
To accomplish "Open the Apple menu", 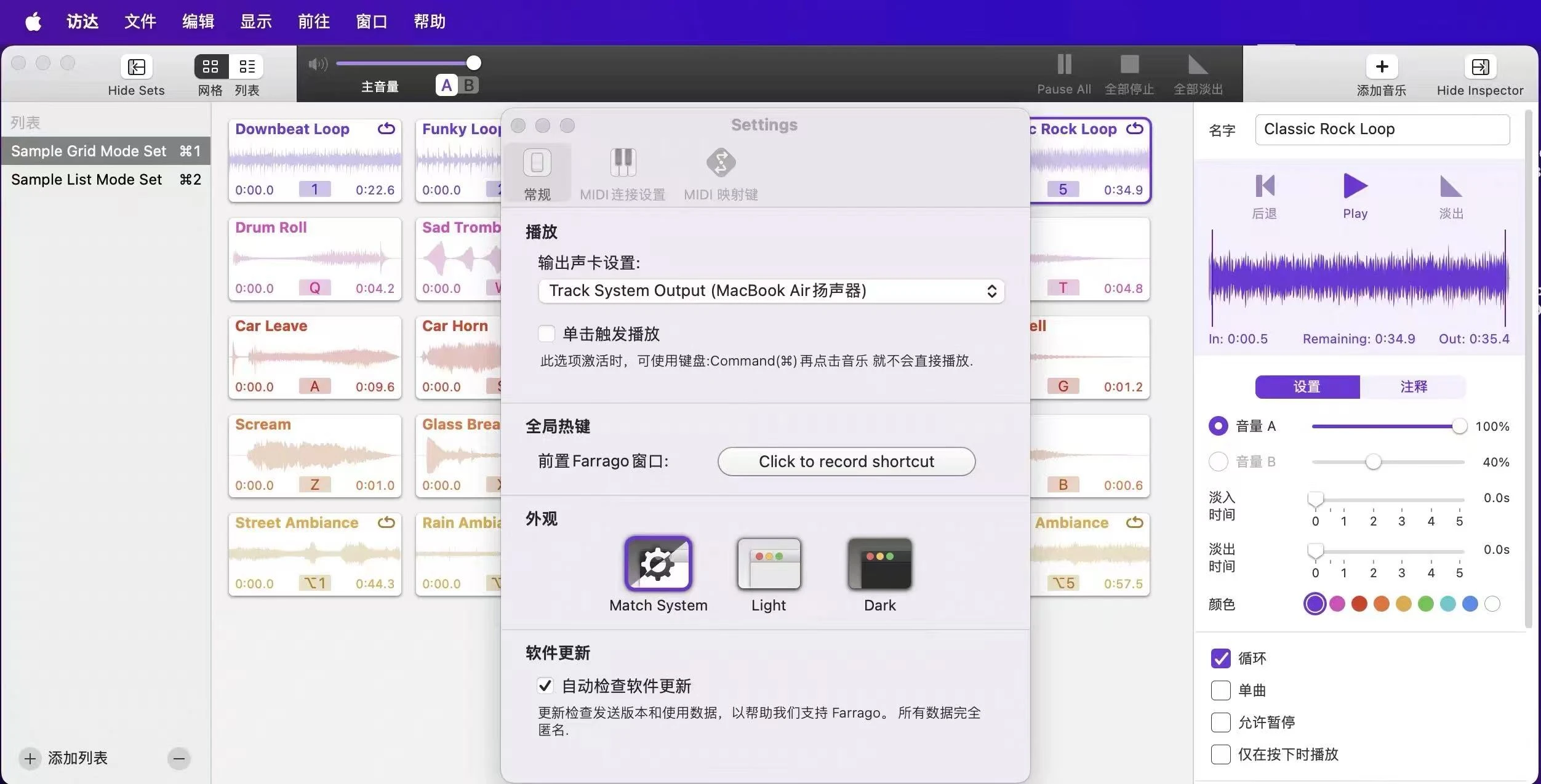I will pos(33,22).
